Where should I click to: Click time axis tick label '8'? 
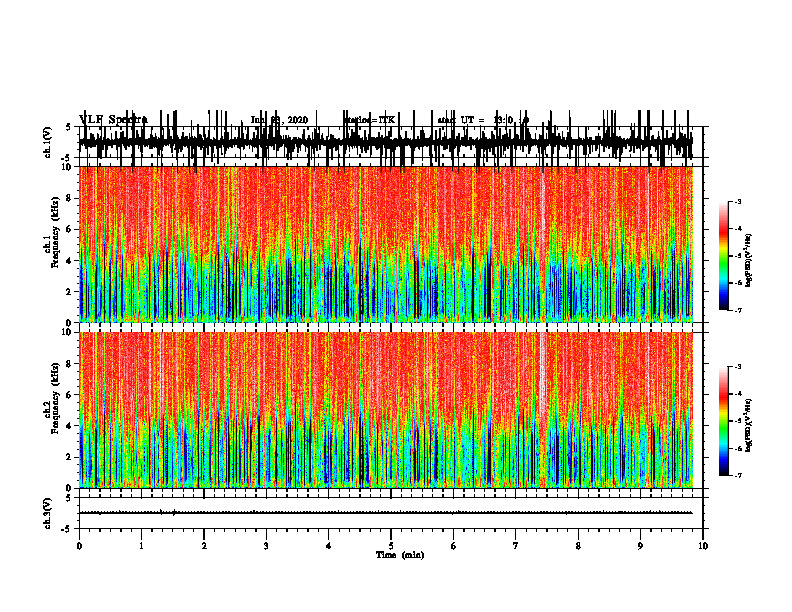[578, 546]
